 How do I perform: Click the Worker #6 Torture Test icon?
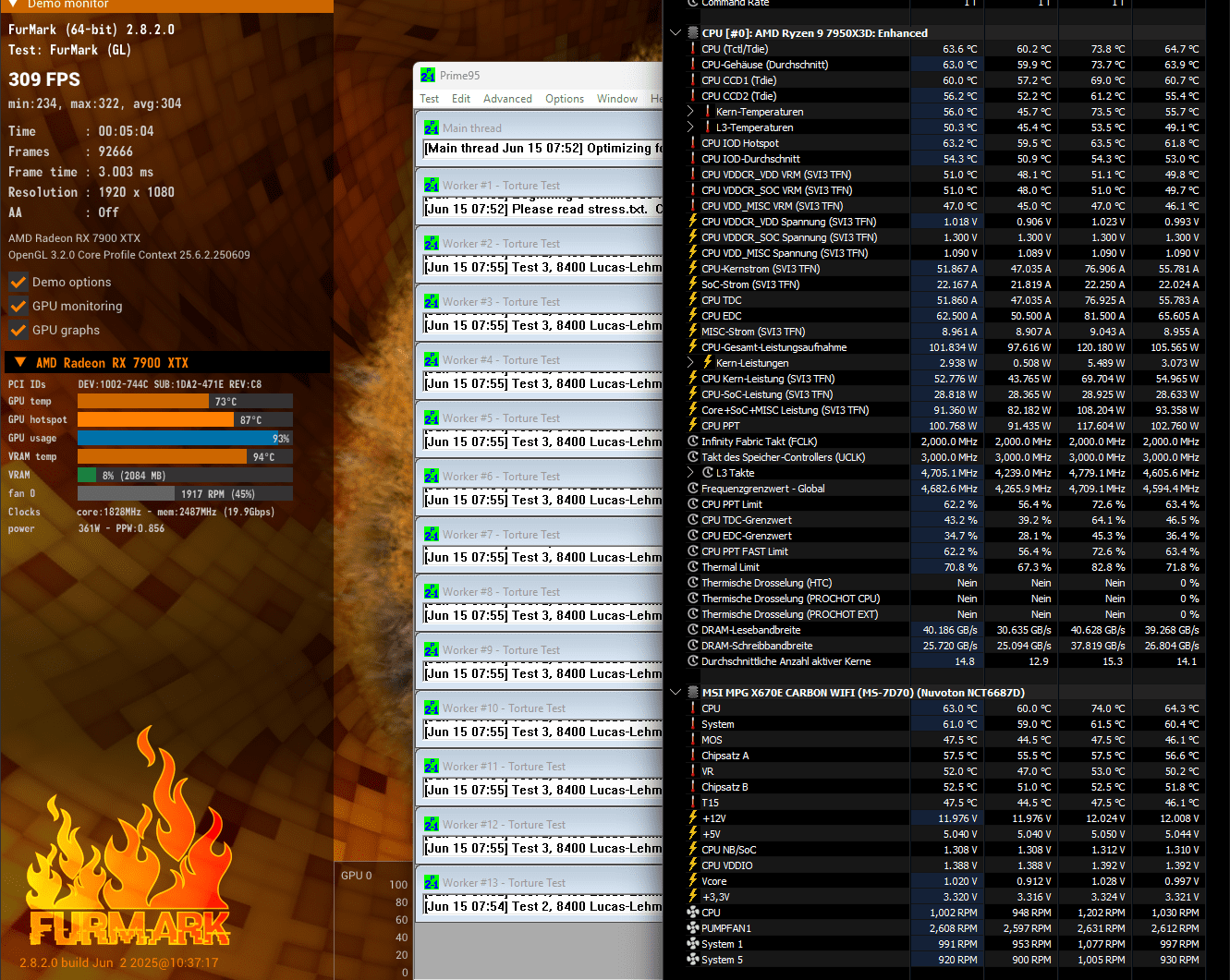[x=432, y=477]
